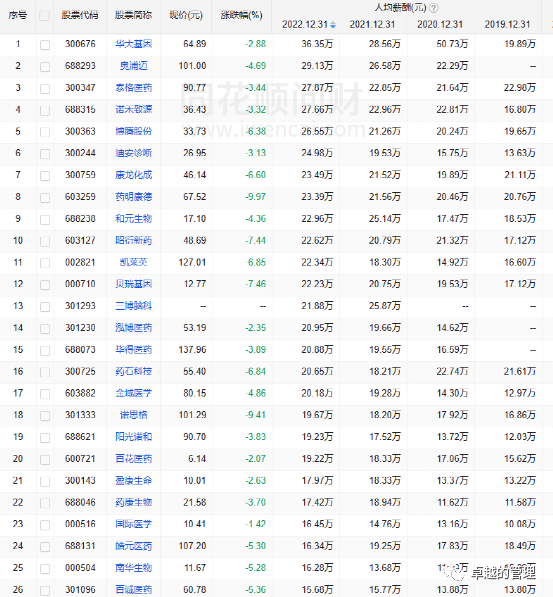Open the 诺思格 stock link
The image size is (553, 597).
click(134, 415)
